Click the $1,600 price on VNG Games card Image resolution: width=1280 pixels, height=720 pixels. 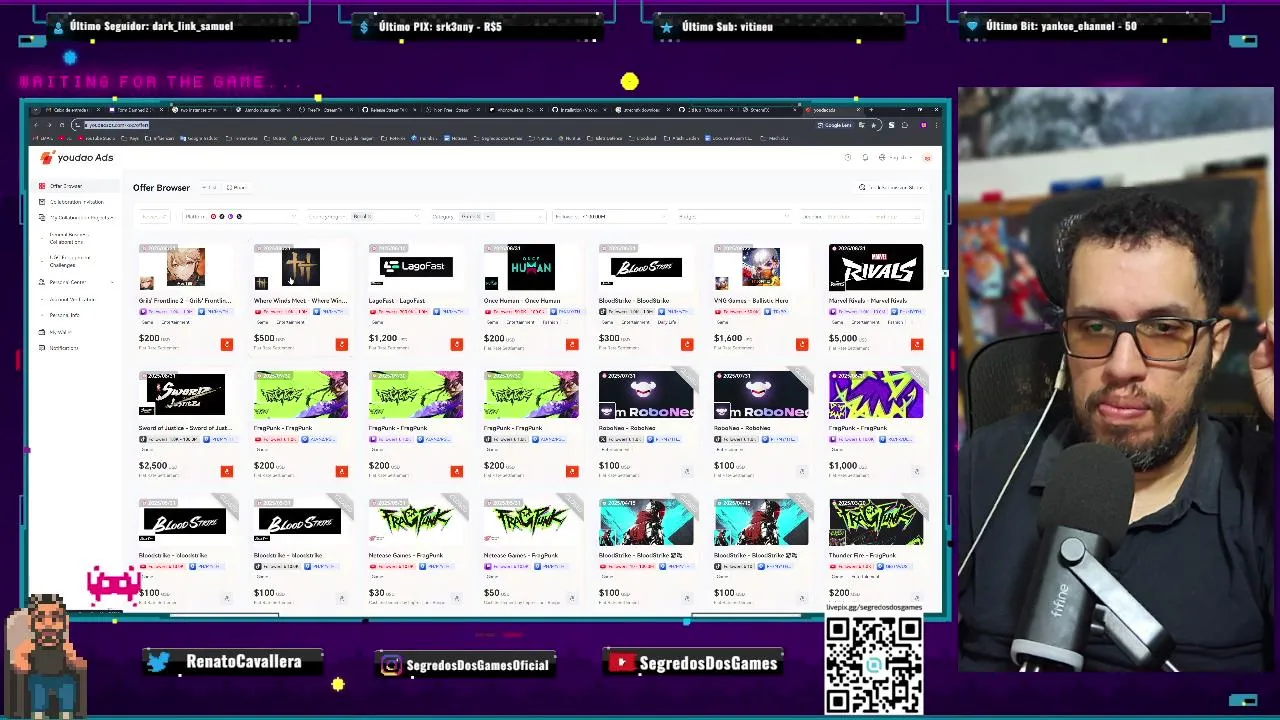pos(728,339)
